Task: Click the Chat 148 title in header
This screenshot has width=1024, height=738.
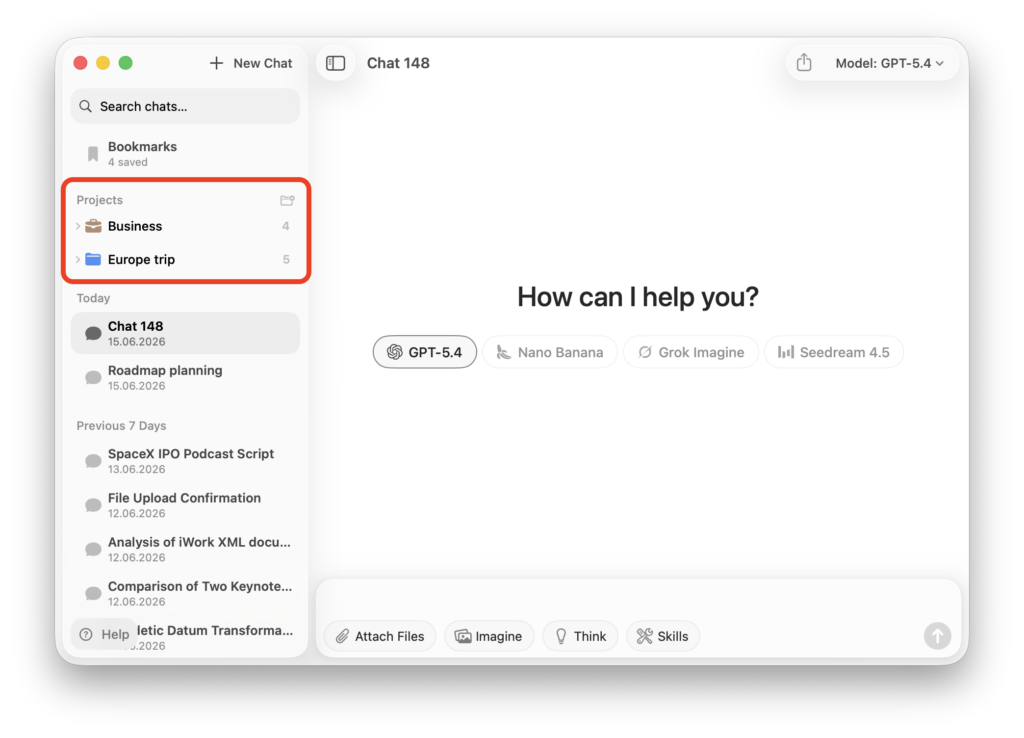Action: (398, 63)
